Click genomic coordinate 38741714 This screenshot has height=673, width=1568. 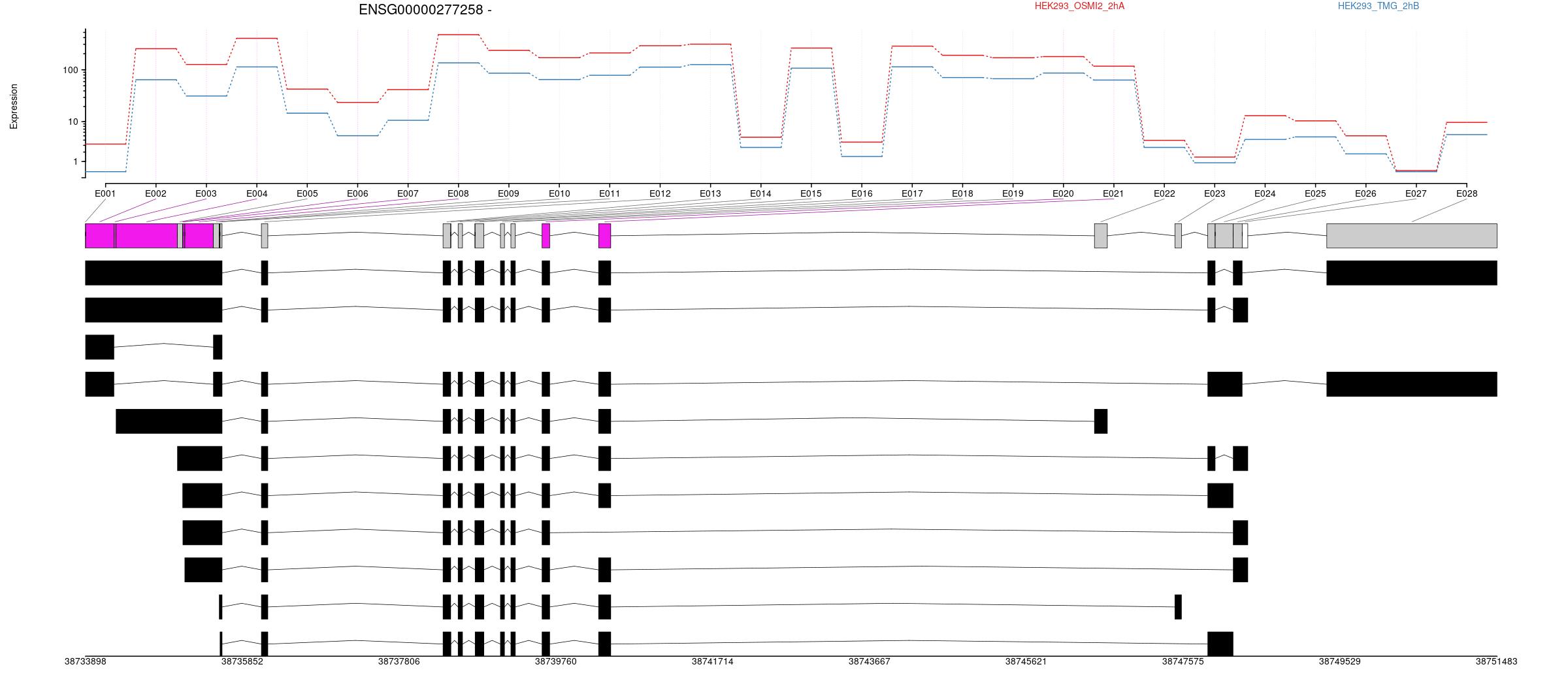click(713, 661)
